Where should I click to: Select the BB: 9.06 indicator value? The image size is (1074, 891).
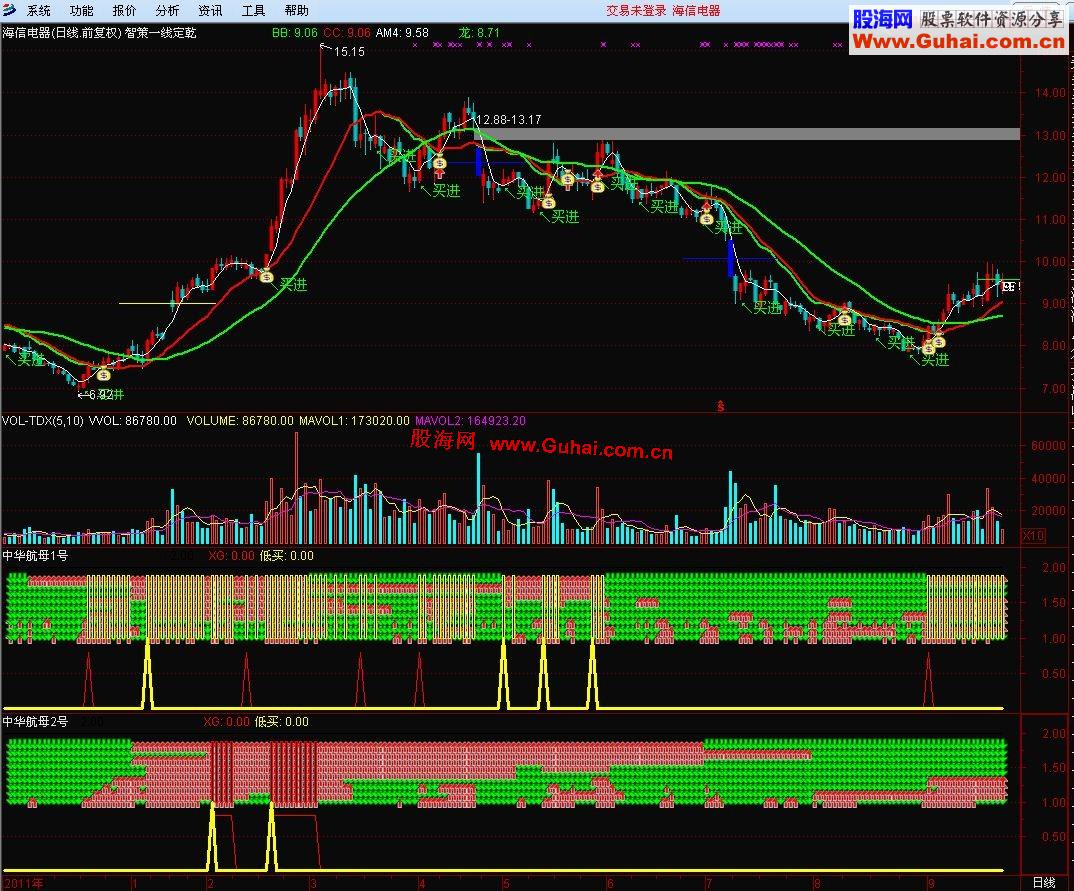point(295,32)
